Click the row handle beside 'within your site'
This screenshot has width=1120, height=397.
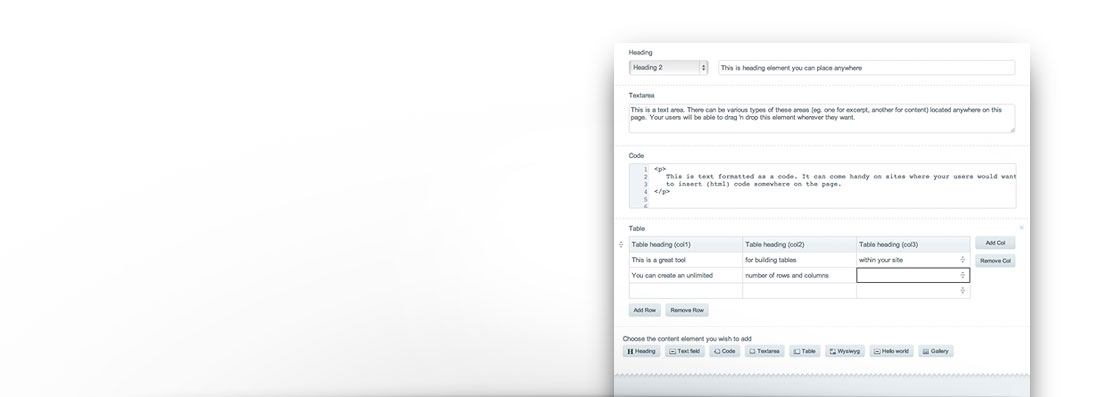pyautogui.click(x=963, y=260)
